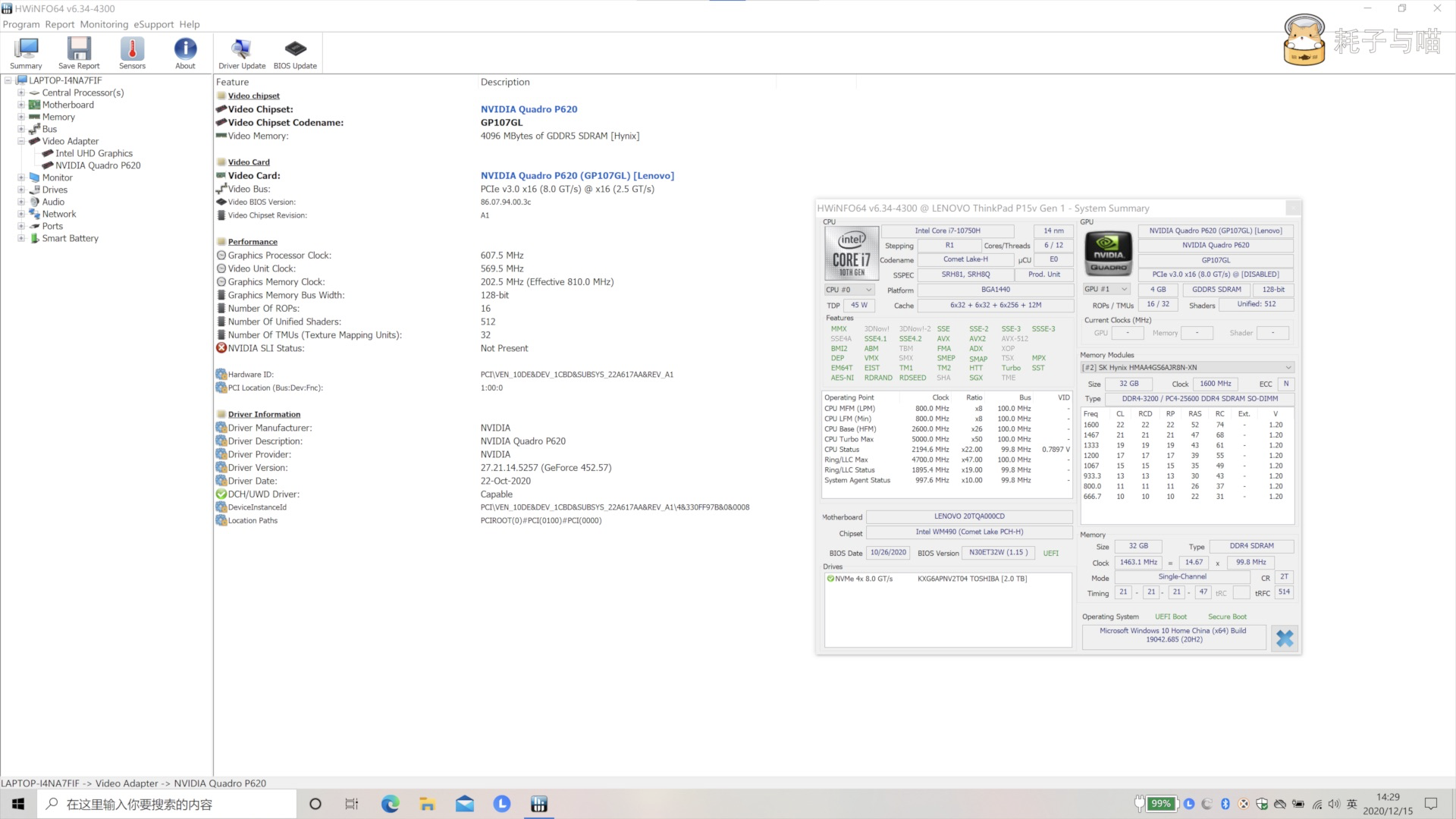Open Windows Start menu
This screenshot has width=1456, height=819.
18,804
